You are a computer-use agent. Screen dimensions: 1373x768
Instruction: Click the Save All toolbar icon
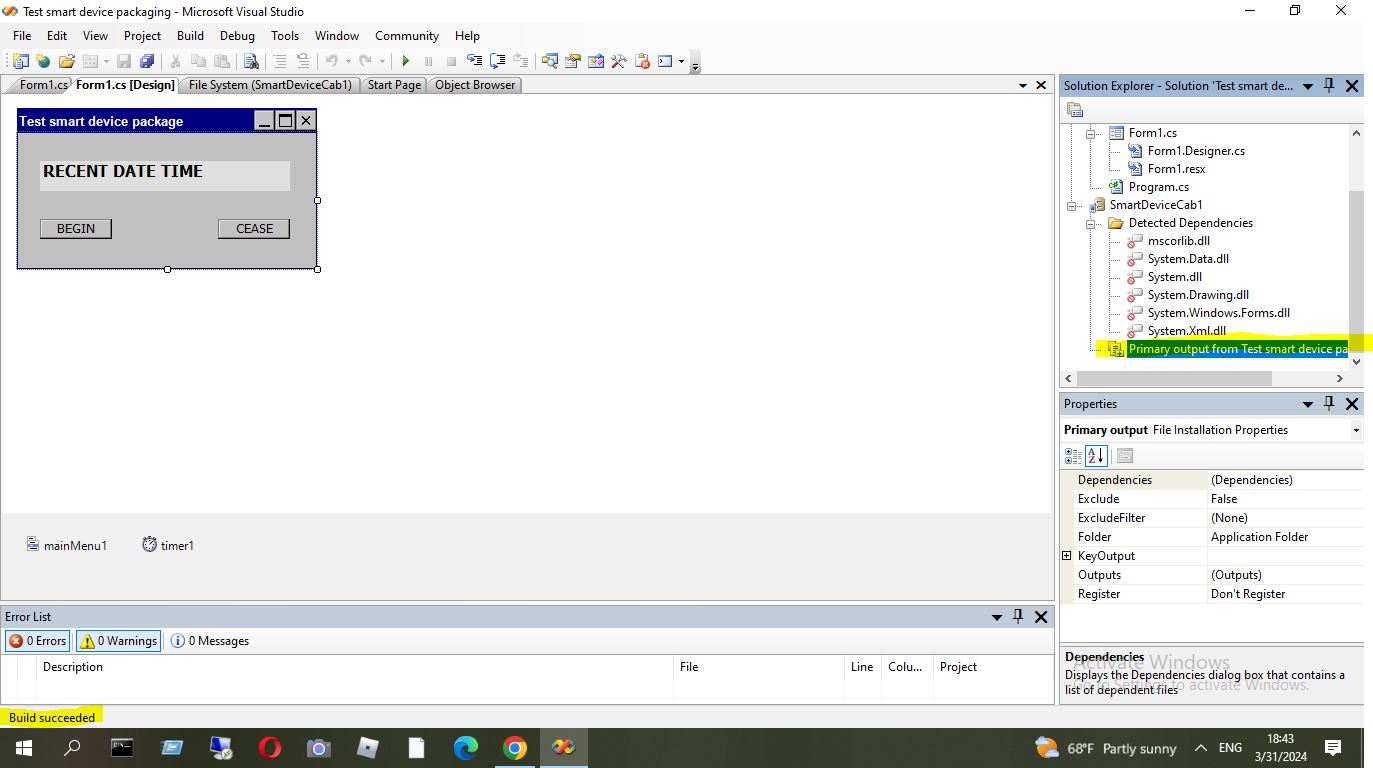tap(147, 61)
